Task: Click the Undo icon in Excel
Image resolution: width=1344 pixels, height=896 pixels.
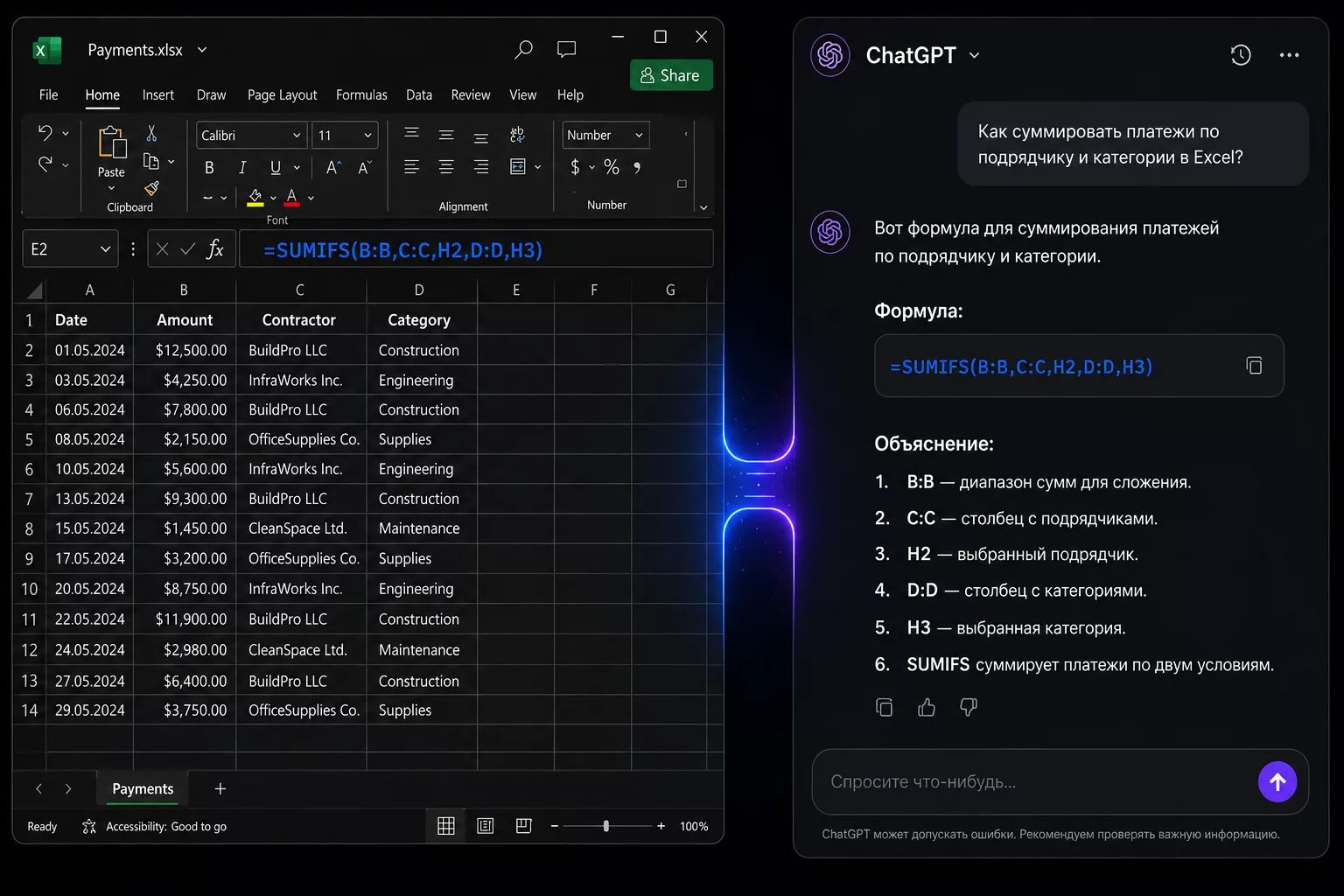Action: point(45,133)
